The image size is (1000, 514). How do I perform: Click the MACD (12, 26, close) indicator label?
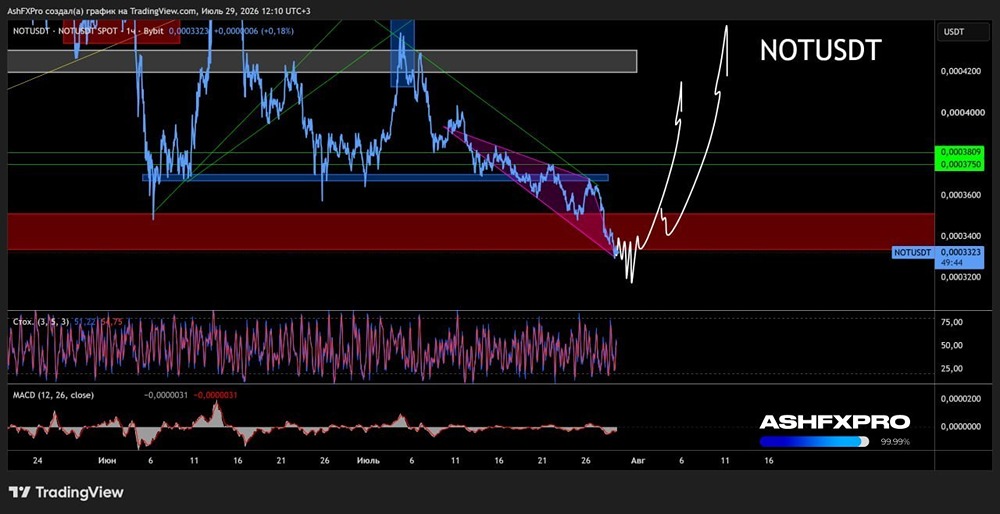point(54,395)
